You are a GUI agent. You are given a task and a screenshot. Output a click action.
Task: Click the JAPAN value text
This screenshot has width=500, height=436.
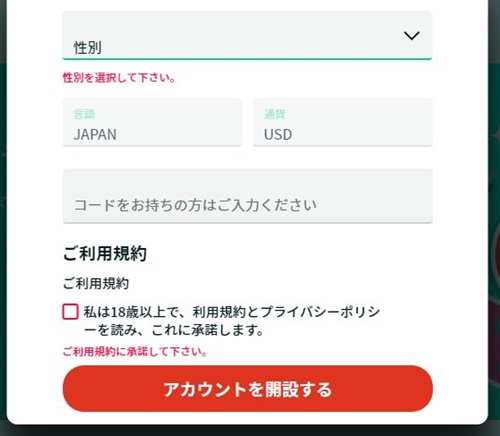click(x=95, y=134)
